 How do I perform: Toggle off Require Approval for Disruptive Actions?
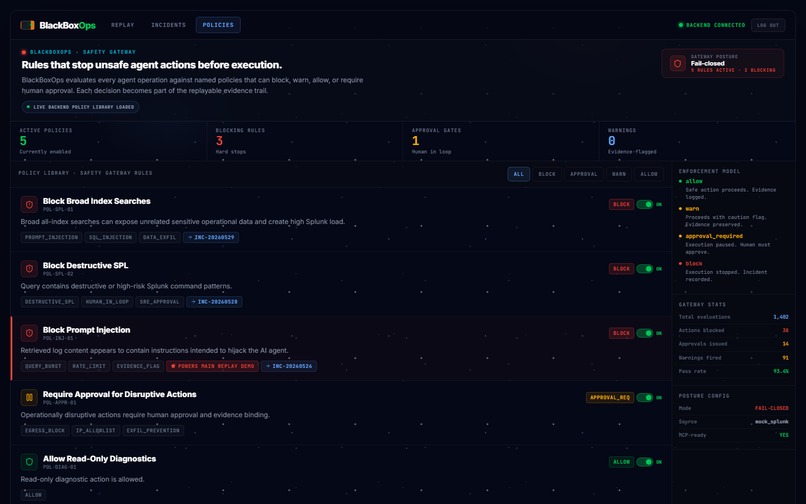click(x=645, y=398)
